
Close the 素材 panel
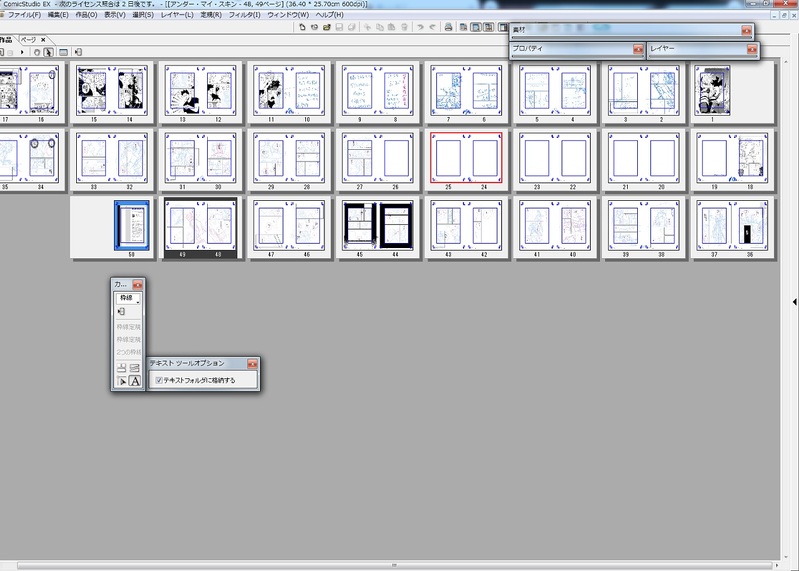746,31
